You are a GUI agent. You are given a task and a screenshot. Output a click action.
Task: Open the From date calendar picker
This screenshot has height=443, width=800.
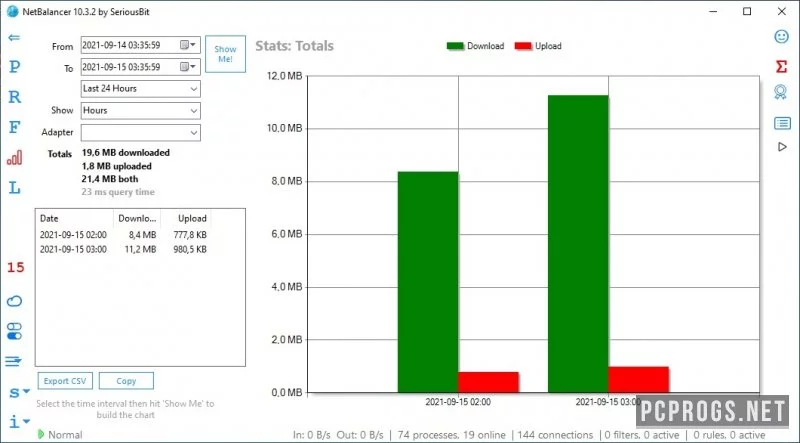tap(188, 45)
